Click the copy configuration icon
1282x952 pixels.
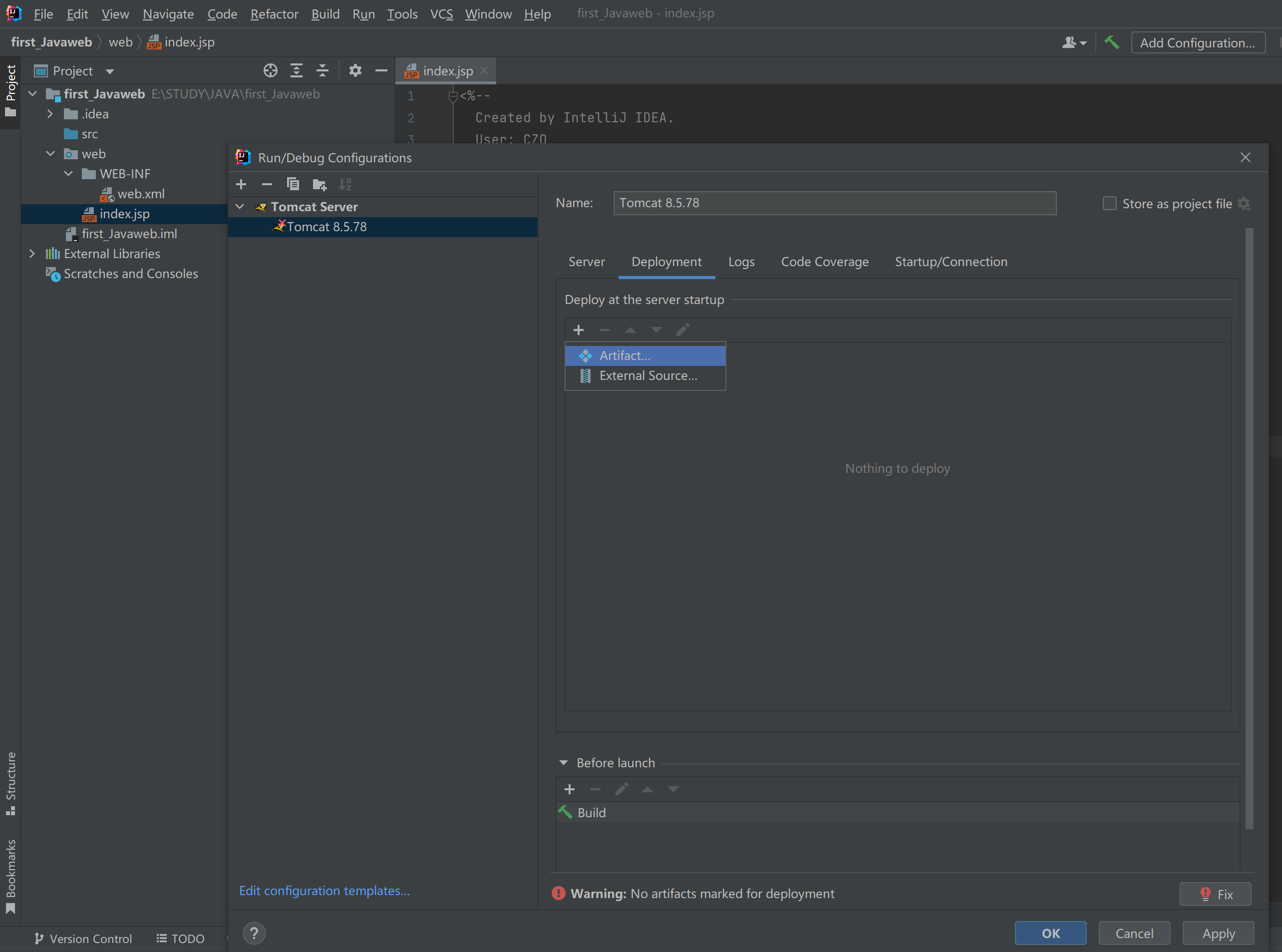(293, 184)
